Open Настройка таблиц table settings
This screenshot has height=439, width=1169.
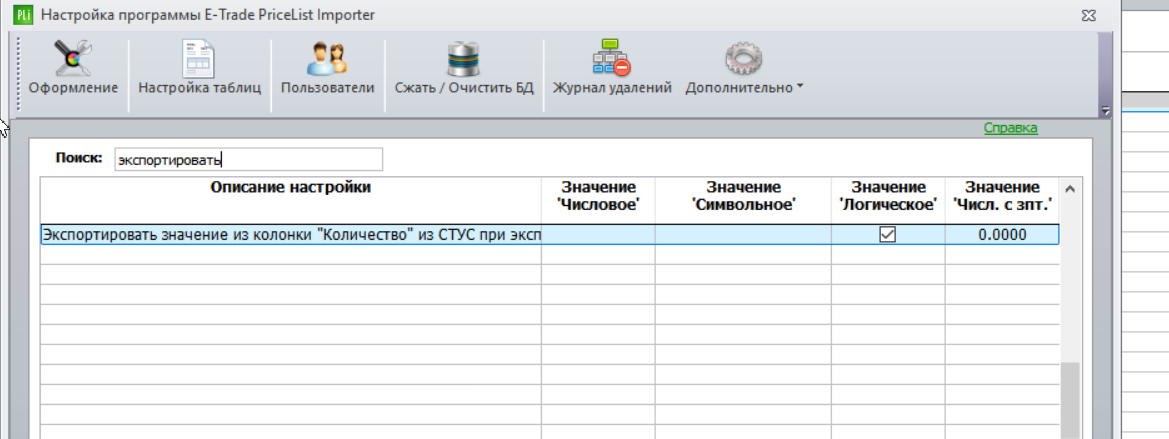(200, 70)
